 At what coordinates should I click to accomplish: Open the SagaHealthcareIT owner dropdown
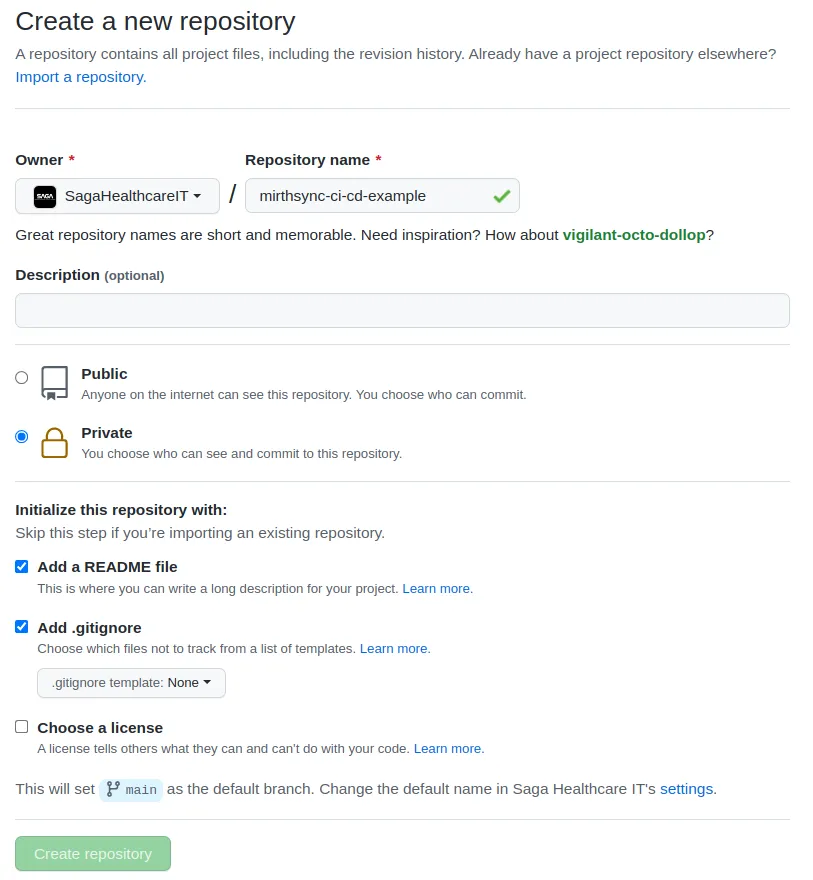(118, 196)
